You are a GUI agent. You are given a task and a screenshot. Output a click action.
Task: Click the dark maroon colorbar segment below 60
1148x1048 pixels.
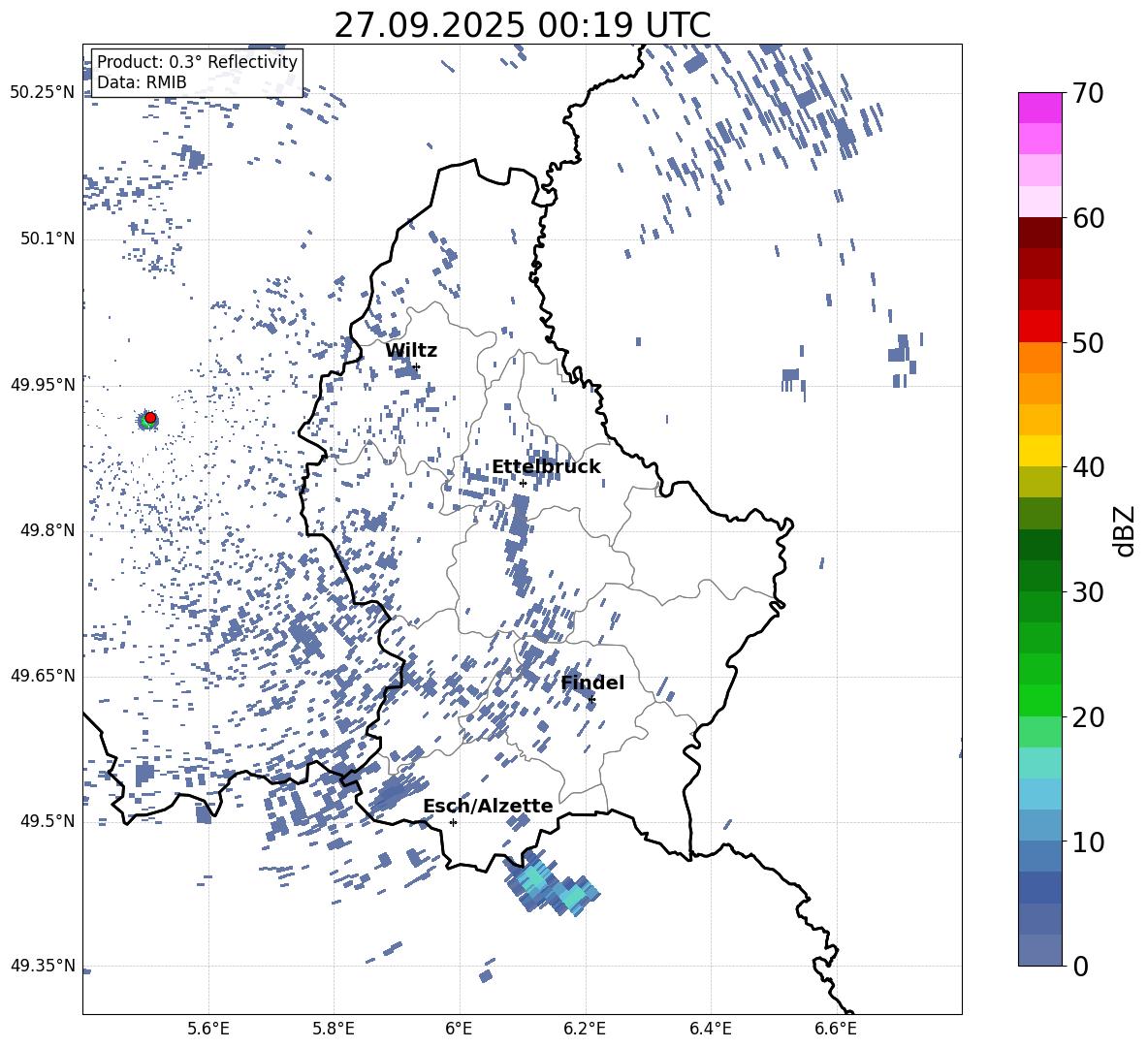1039,233
